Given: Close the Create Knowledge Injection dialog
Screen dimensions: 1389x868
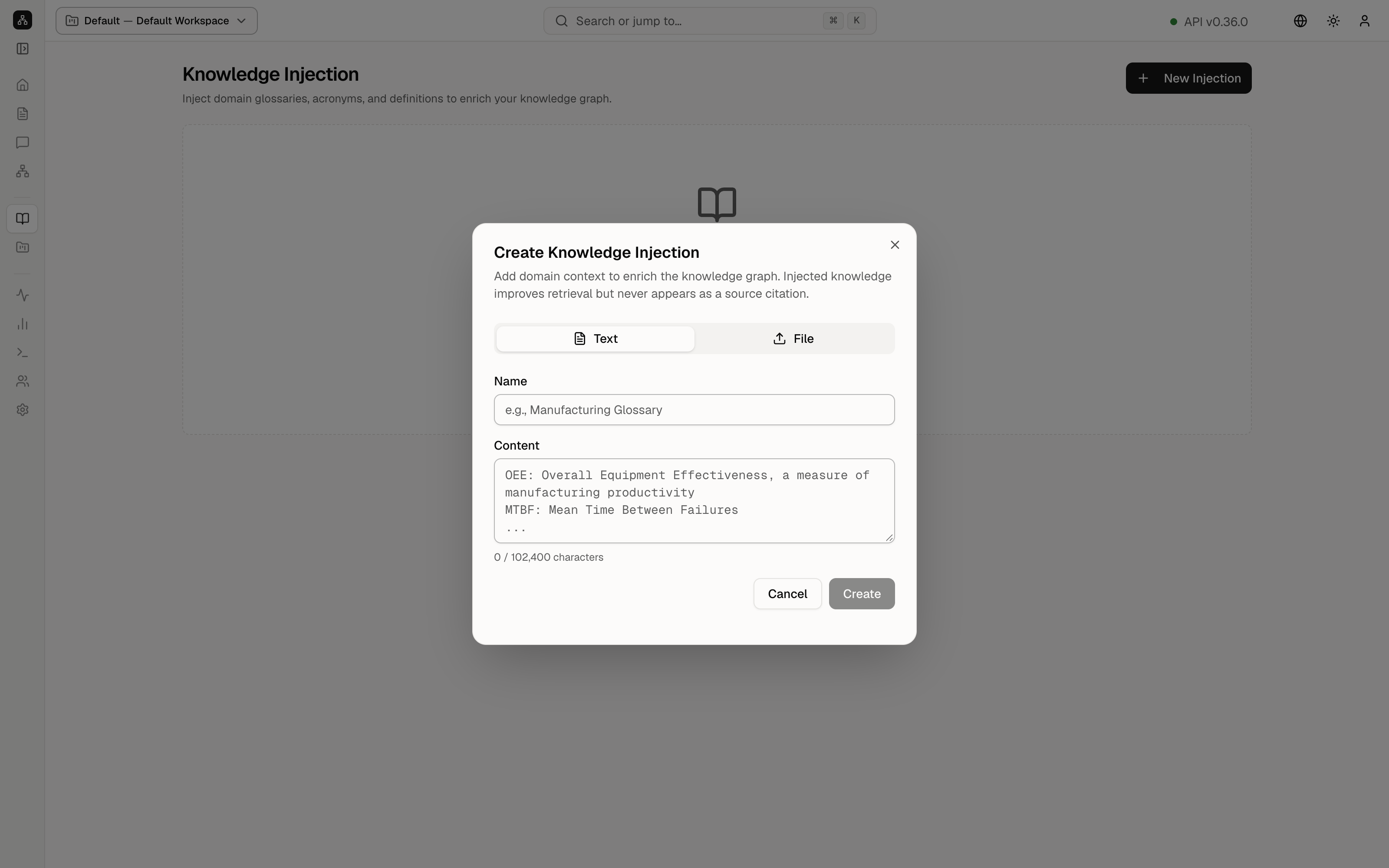Looking at the screenshot, I should click(894, 245).
